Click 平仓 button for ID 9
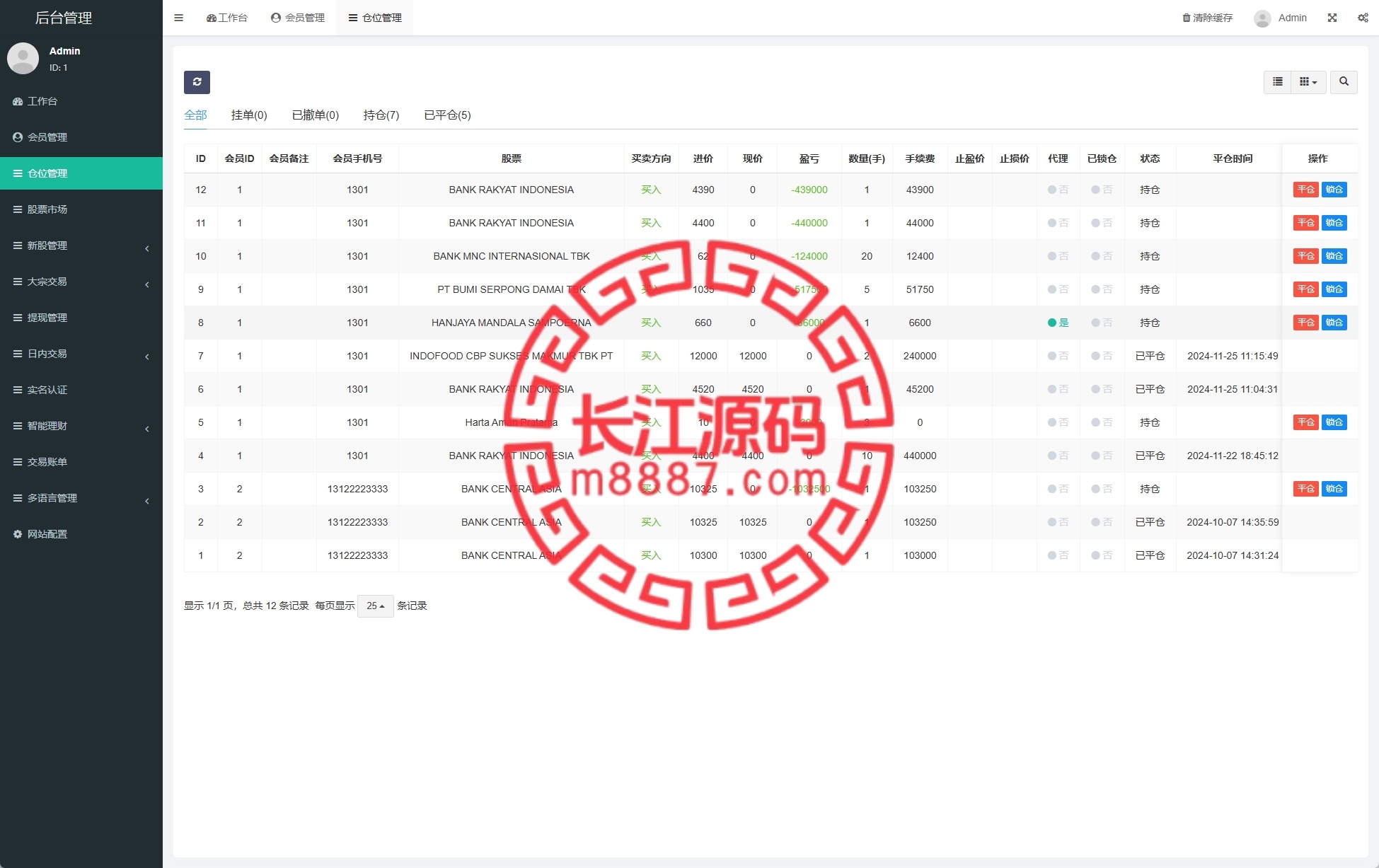This screenshot has width=1379, height=868. click(1305, 289)
